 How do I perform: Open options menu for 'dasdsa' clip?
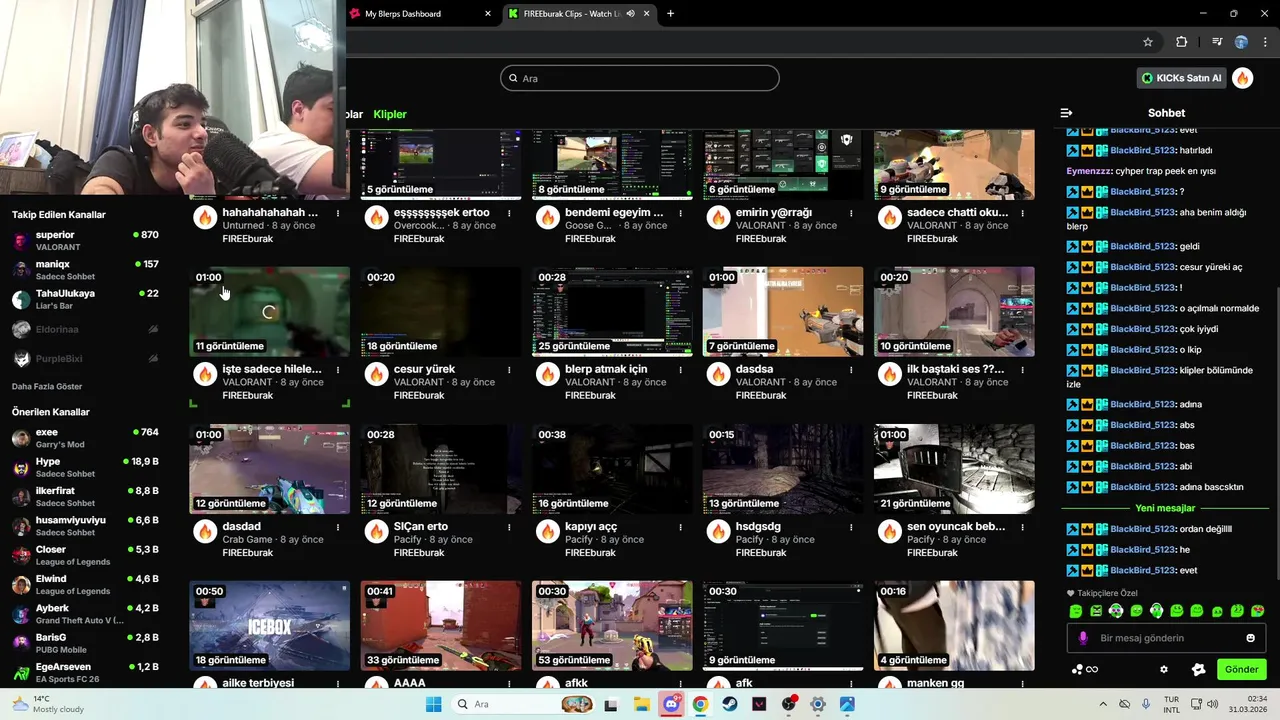[x=851, y=369]
